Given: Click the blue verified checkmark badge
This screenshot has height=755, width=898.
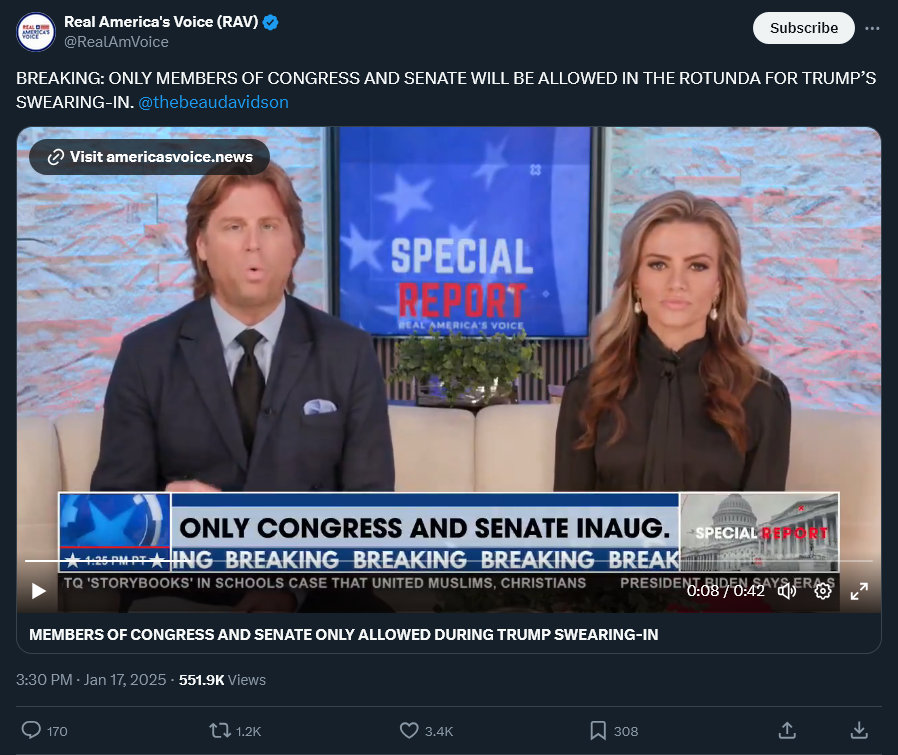Looking at the screenshot, I should click(x=270, y=22).
